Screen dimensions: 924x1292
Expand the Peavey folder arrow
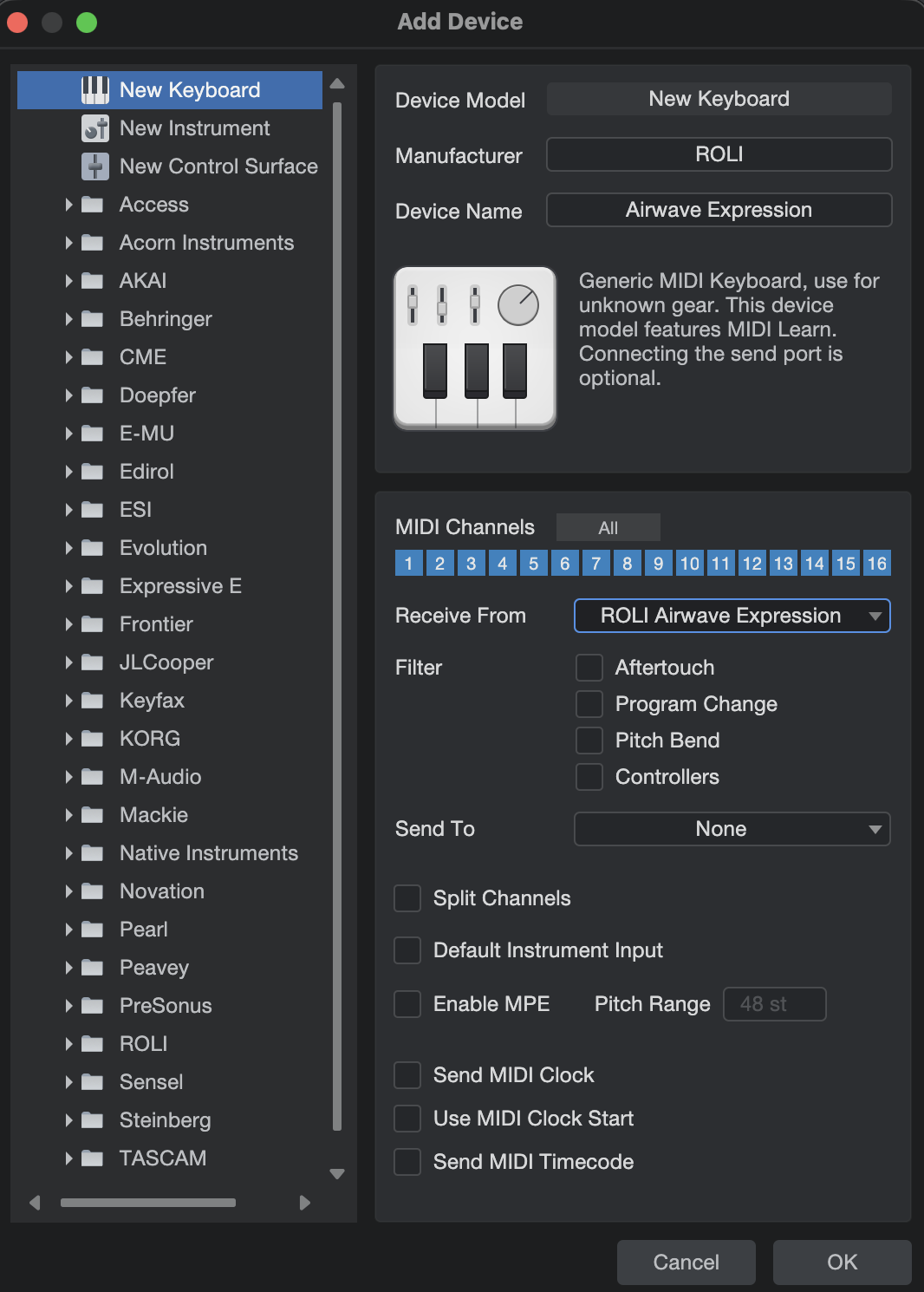point(68,968)
